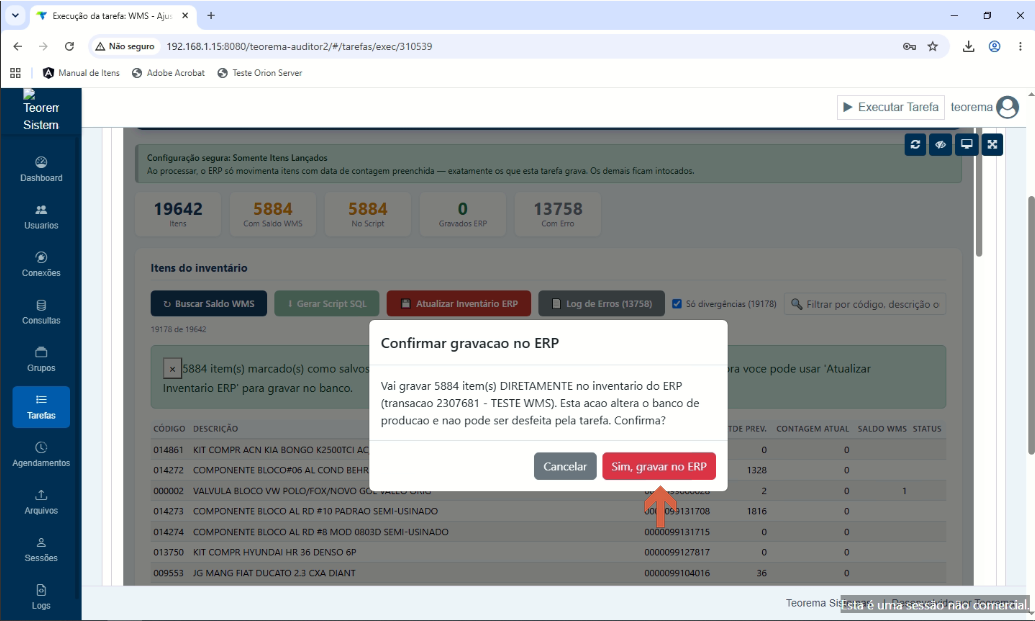The height and width of the screenshot is (621, 1035).
Task: Click row COMPONENTE BLOCO AL RD #8 MOD 0803D
Action: point(549,531)
